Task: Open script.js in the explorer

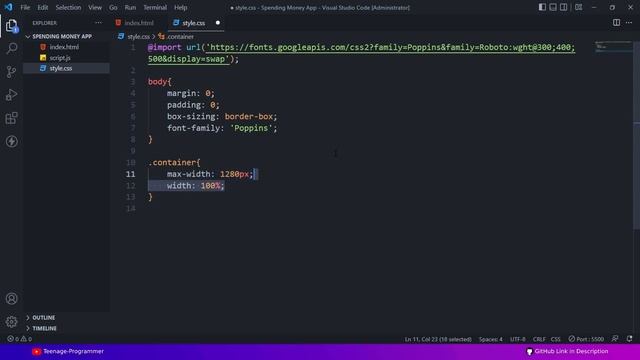Action: (x=60, y=58)
